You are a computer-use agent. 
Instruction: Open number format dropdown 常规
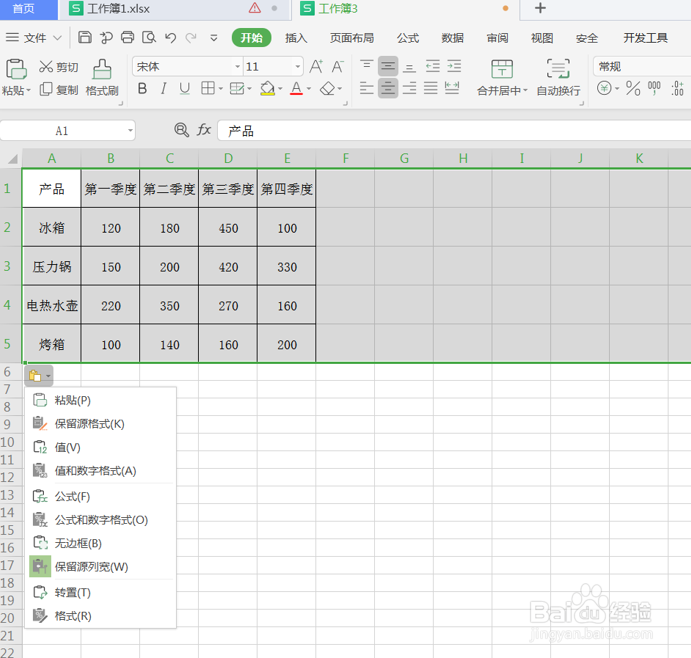[x=642, y=67]
